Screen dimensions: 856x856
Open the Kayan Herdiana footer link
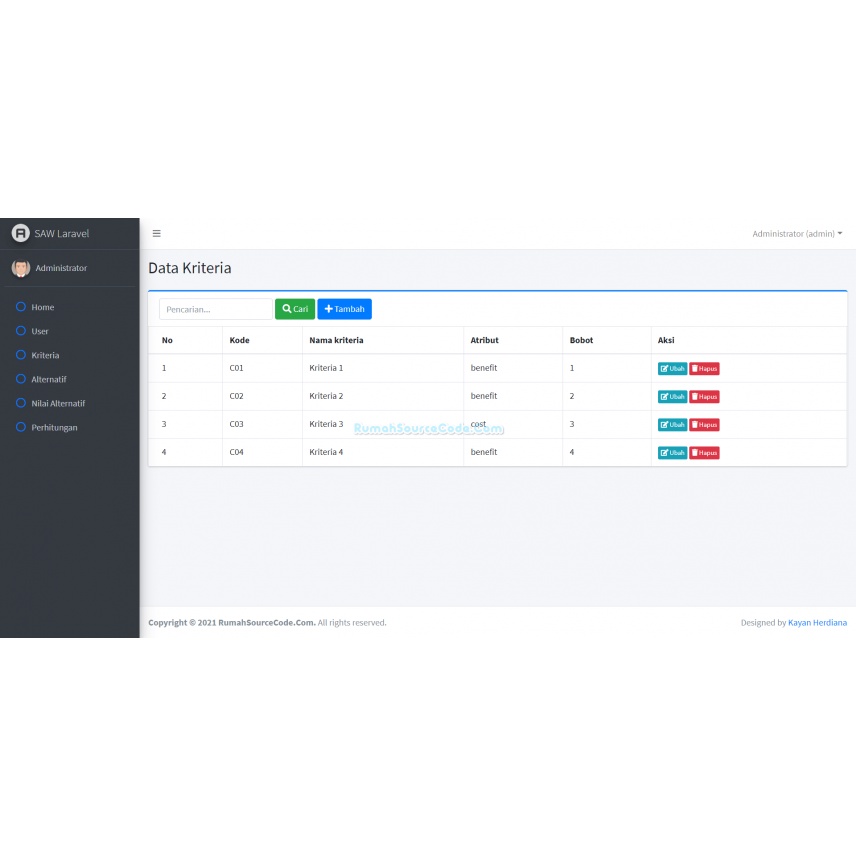(817, 622)
